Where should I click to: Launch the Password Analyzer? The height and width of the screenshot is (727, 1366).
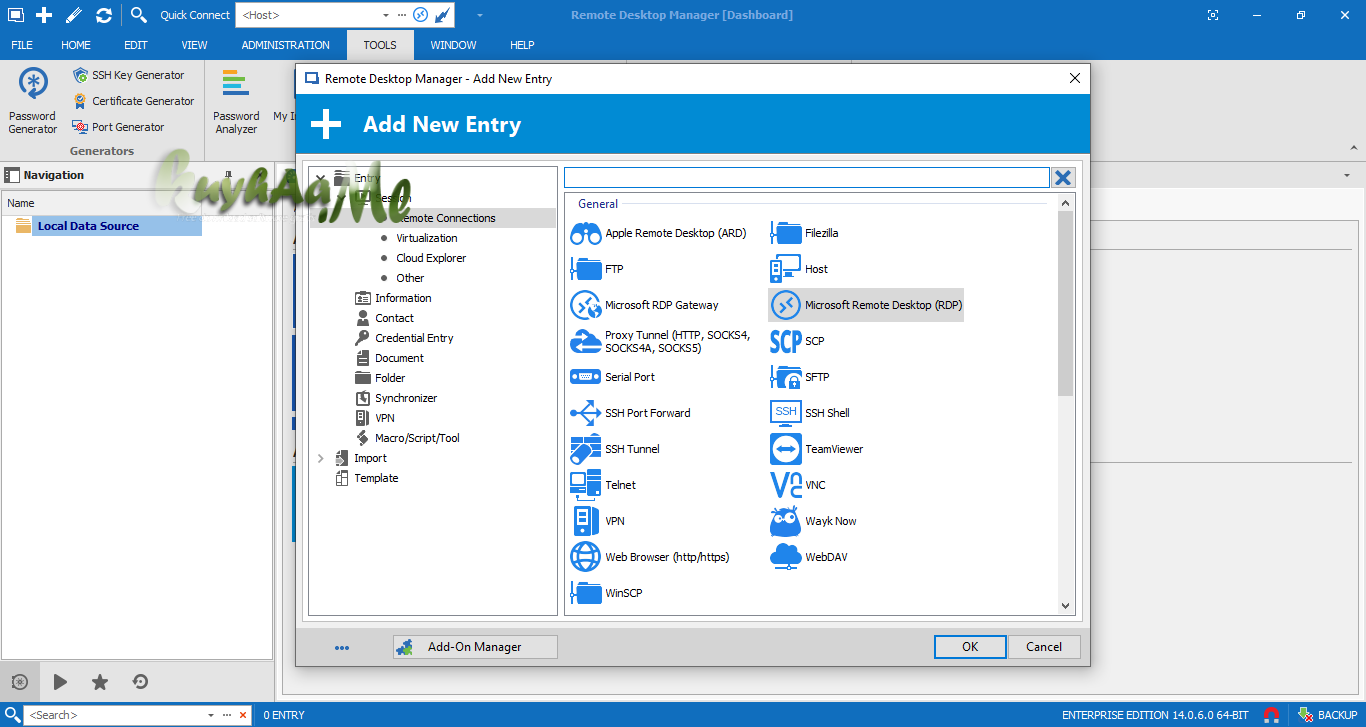(236, 101)
